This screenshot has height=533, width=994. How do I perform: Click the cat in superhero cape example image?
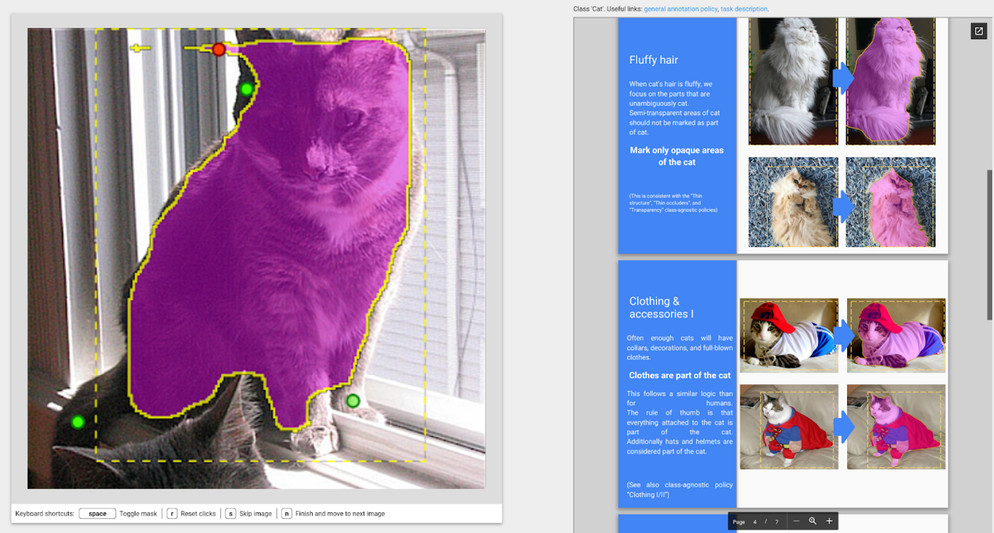pos(788,426)
